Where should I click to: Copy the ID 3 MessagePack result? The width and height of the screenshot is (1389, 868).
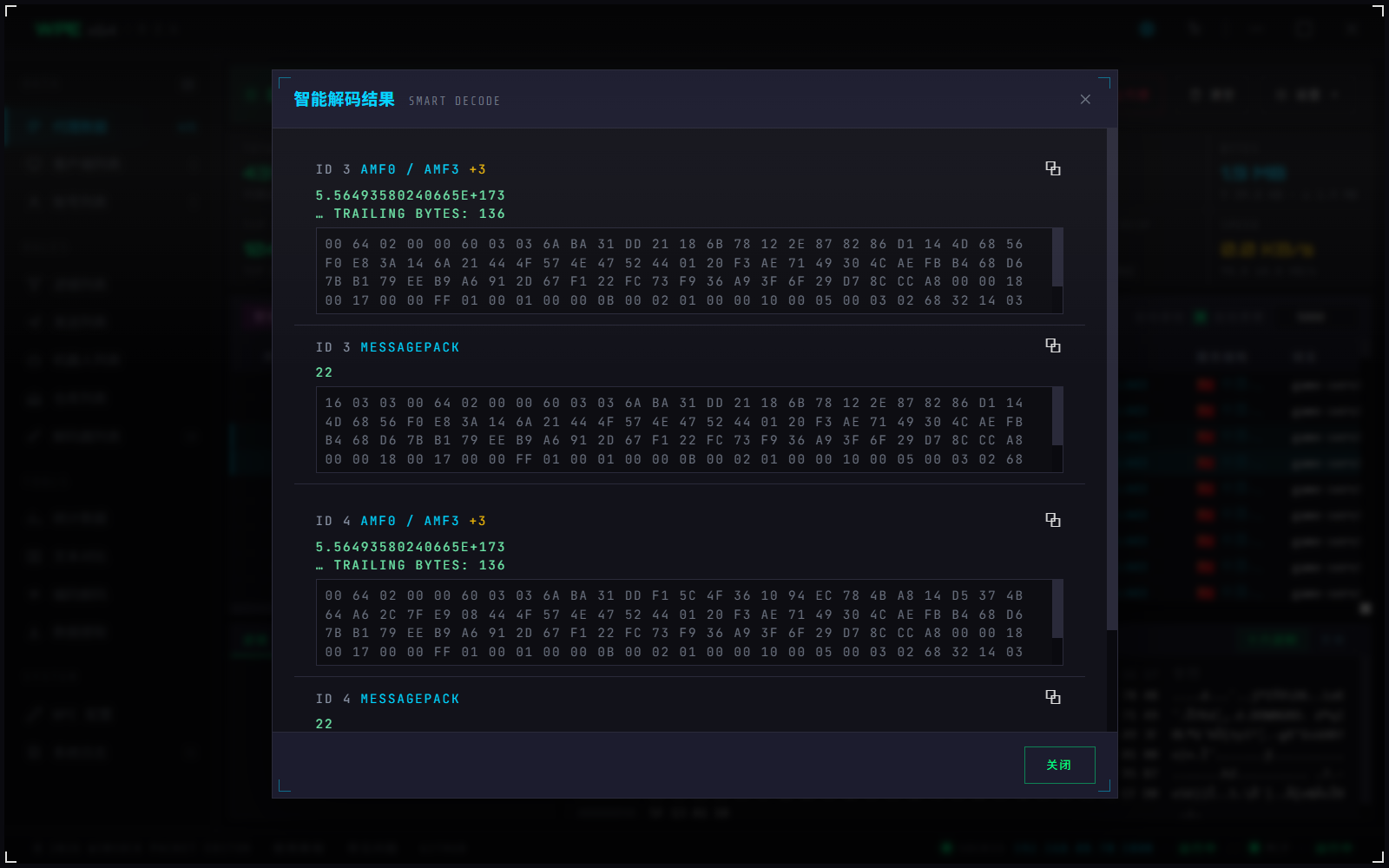(x=1053, y=345)
